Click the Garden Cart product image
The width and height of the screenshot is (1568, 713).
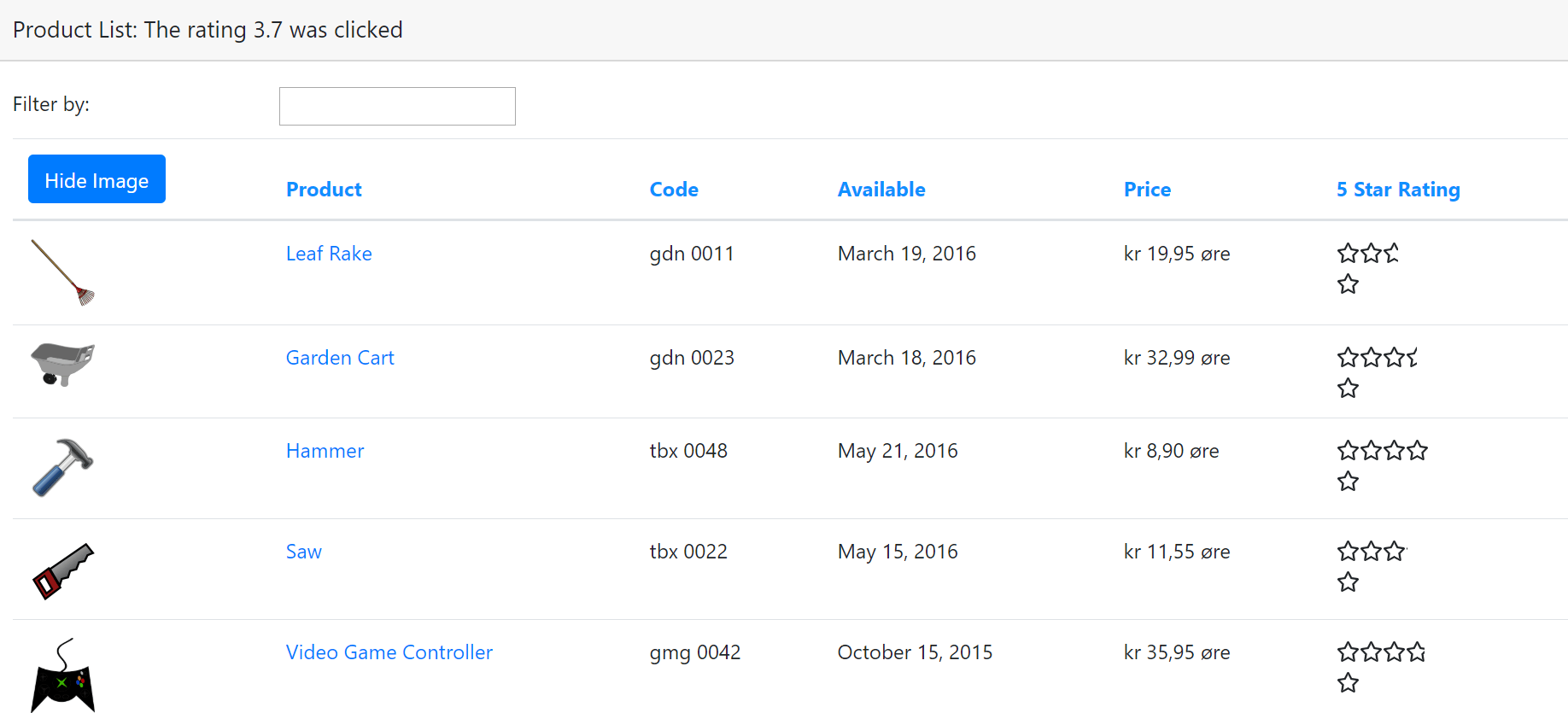point(63,365)
